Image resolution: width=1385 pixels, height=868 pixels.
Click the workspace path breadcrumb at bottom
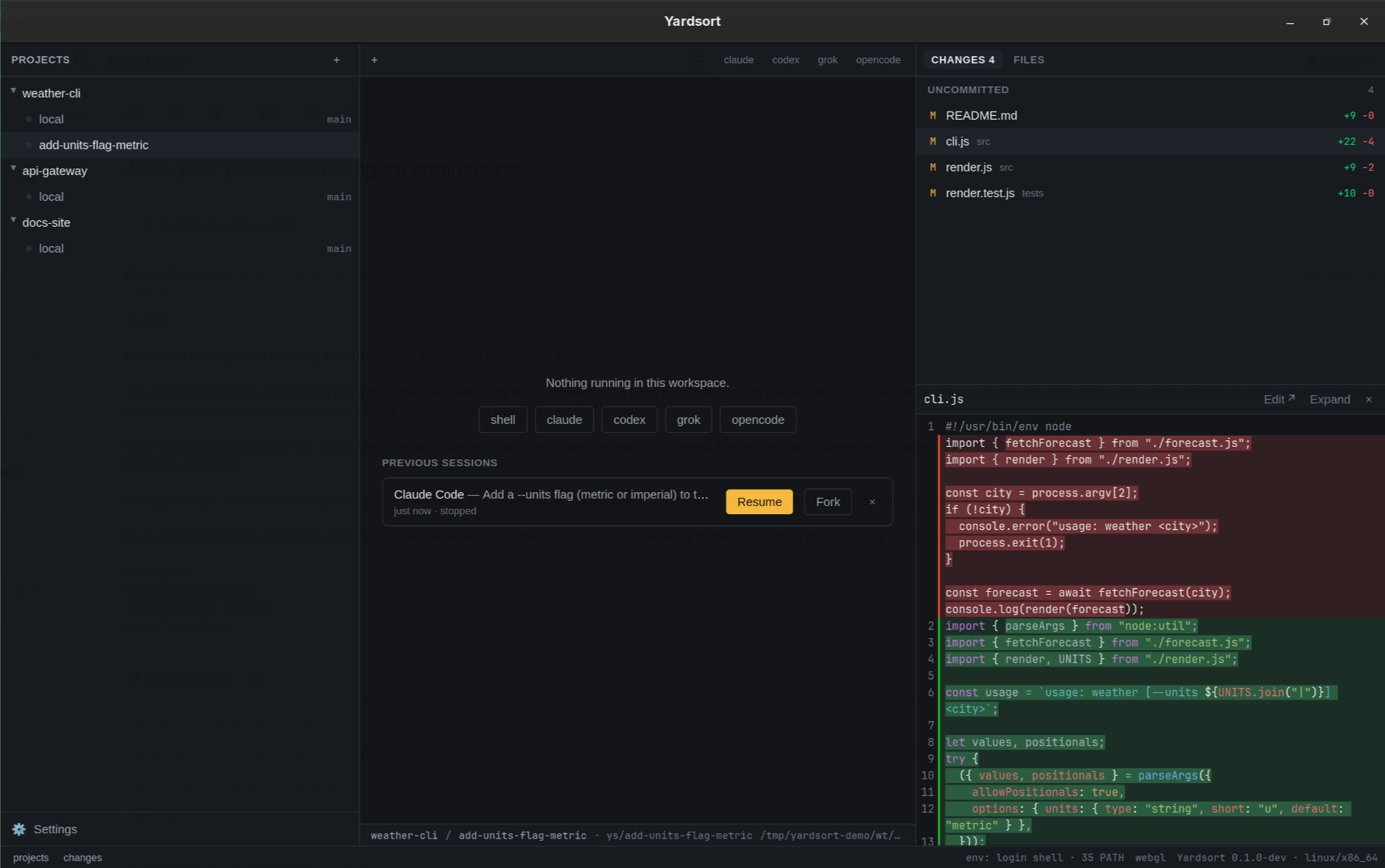coord(636,835)
